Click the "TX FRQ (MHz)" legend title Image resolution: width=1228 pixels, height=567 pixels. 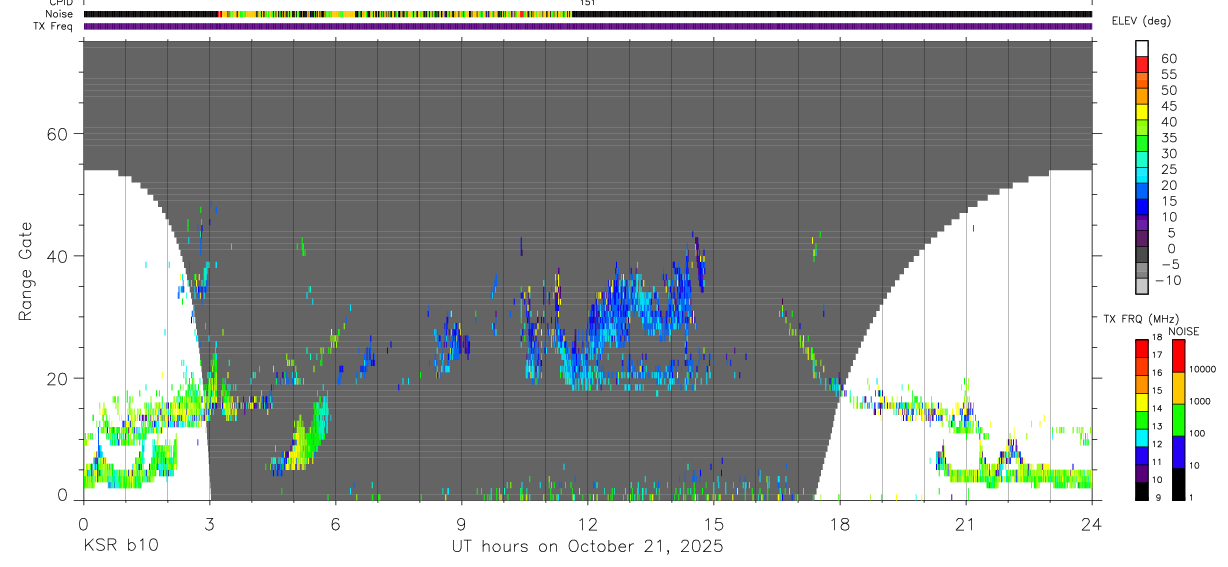pos(1140,319)
